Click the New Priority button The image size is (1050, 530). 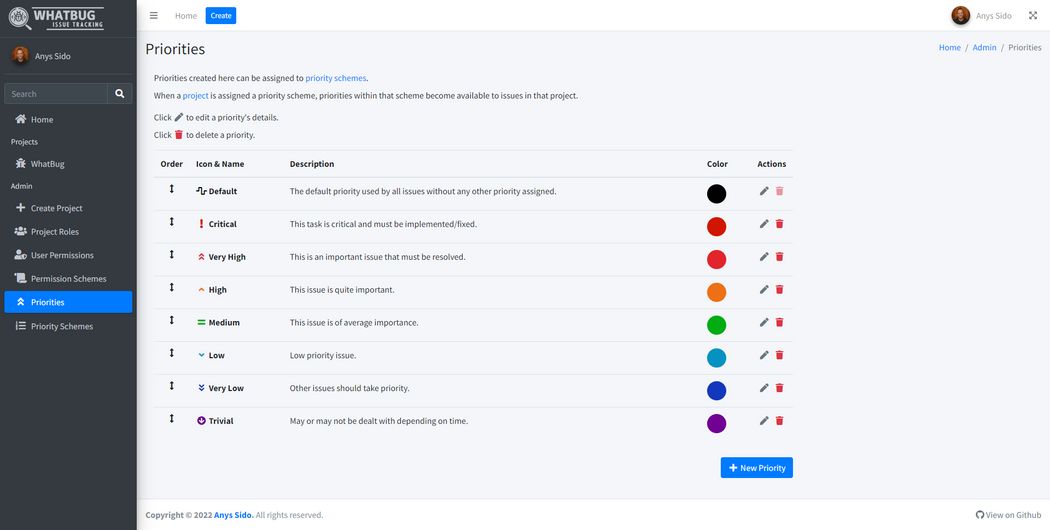pyautogui.click(x=756, y=468)
